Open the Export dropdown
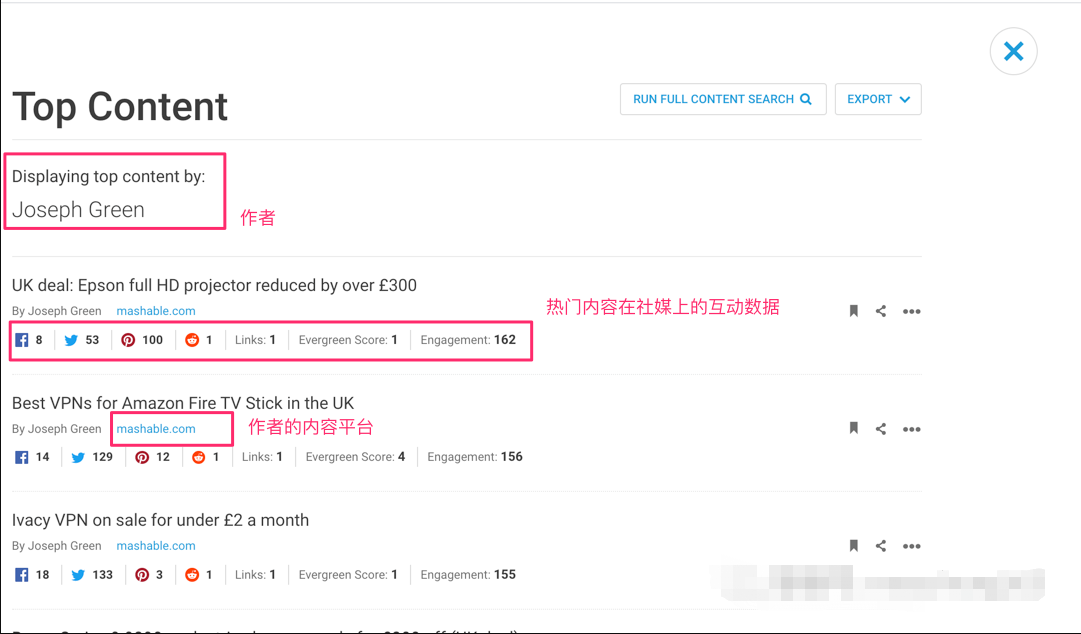 [877, 99]
